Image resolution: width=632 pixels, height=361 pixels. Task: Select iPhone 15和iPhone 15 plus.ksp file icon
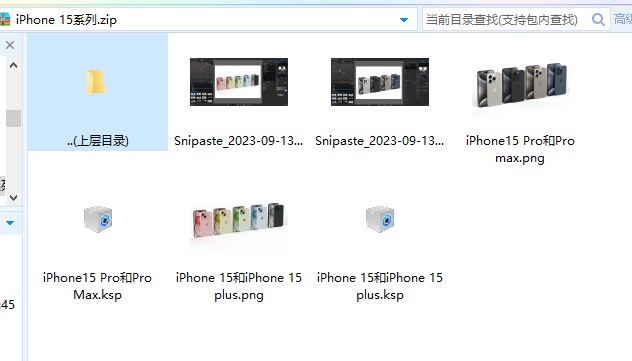coord(380,219)
